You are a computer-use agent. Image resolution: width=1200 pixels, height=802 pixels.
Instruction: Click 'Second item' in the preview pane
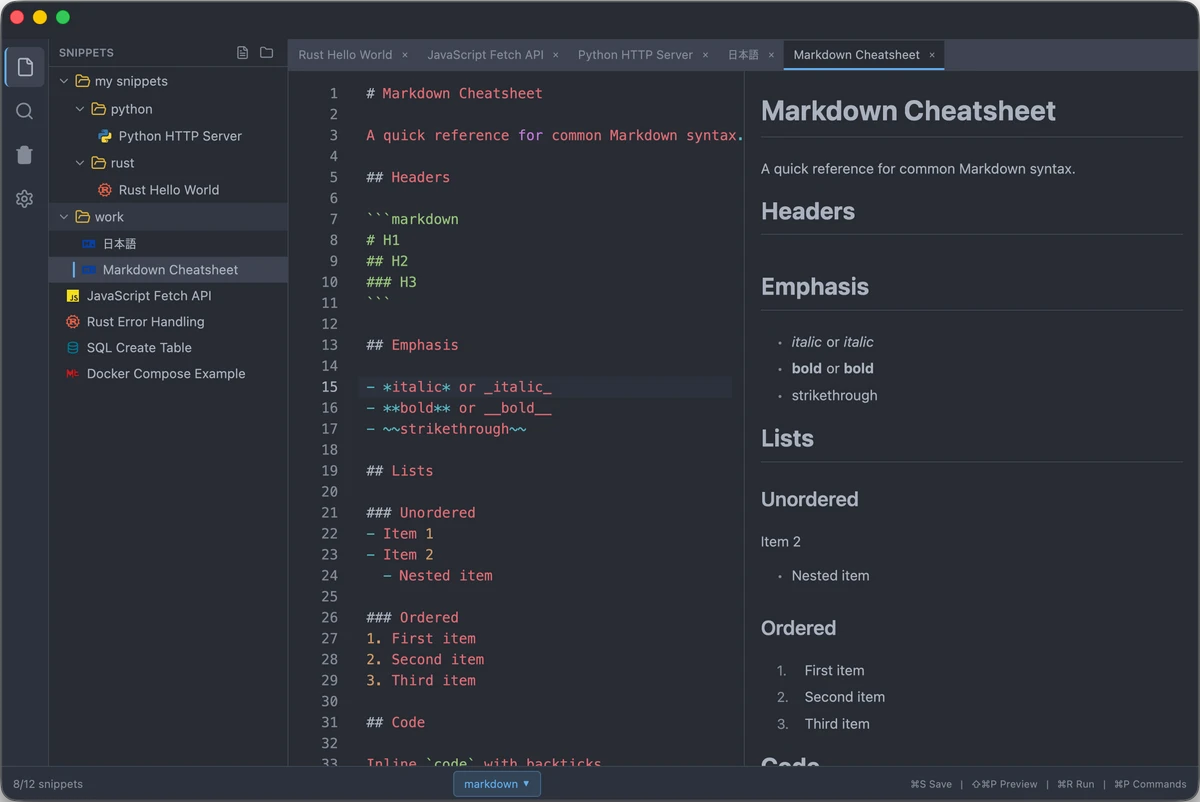[845, 697]
